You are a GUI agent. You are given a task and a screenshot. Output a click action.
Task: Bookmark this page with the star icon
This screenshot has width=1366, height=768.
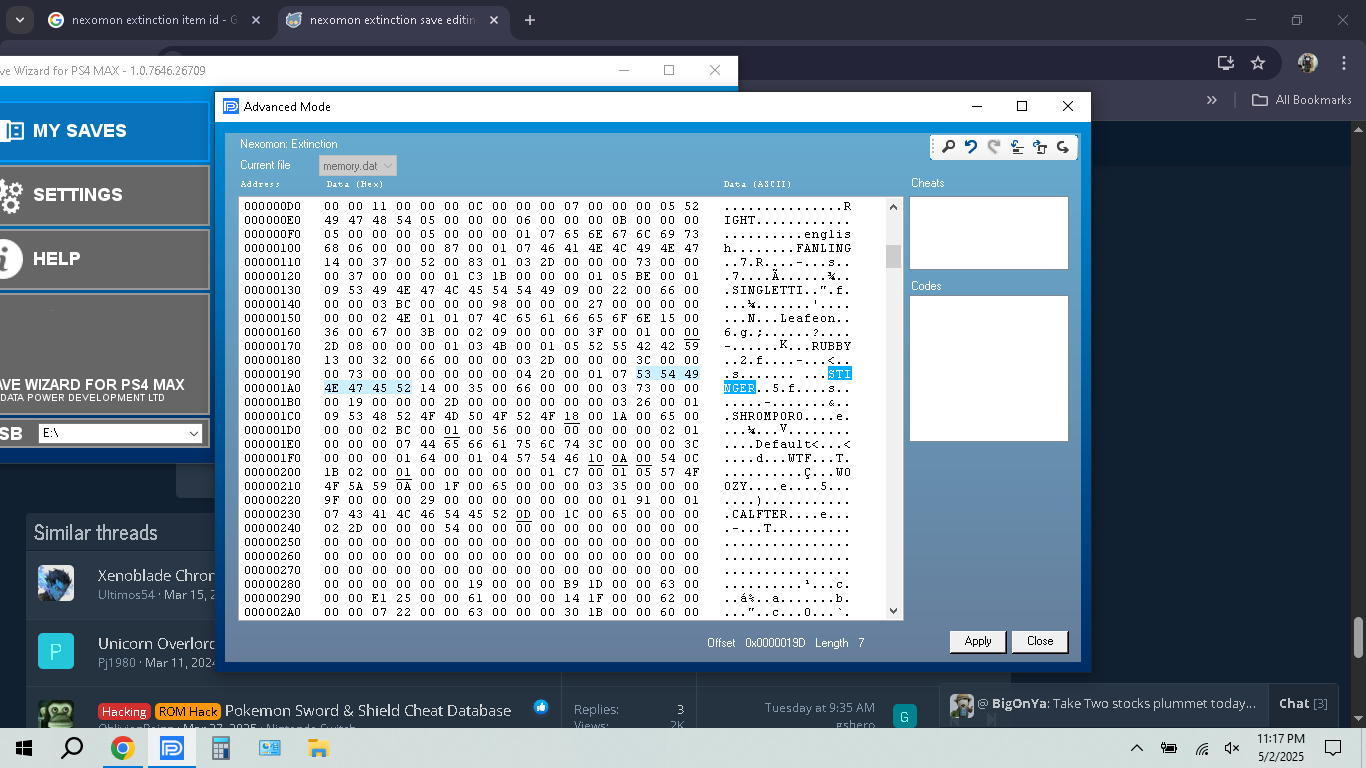click(x=1258, y=63)
